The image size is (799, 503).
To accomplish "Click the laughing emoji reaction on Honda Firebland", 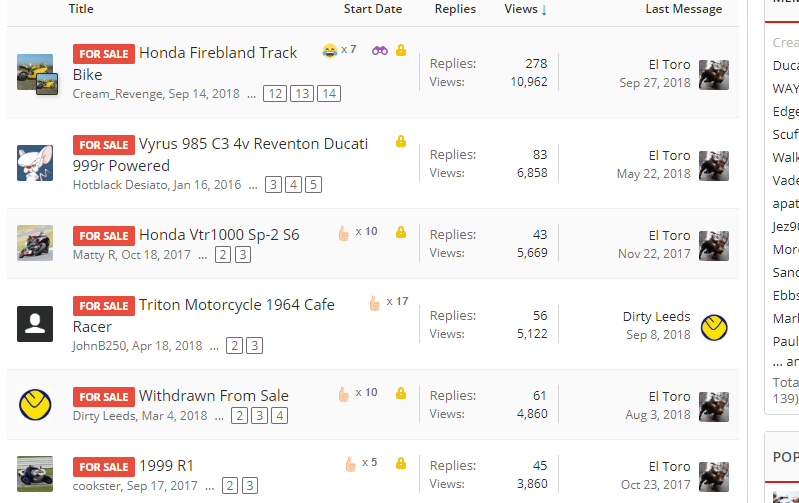I will pyautogui.click(x=330, y=50).
